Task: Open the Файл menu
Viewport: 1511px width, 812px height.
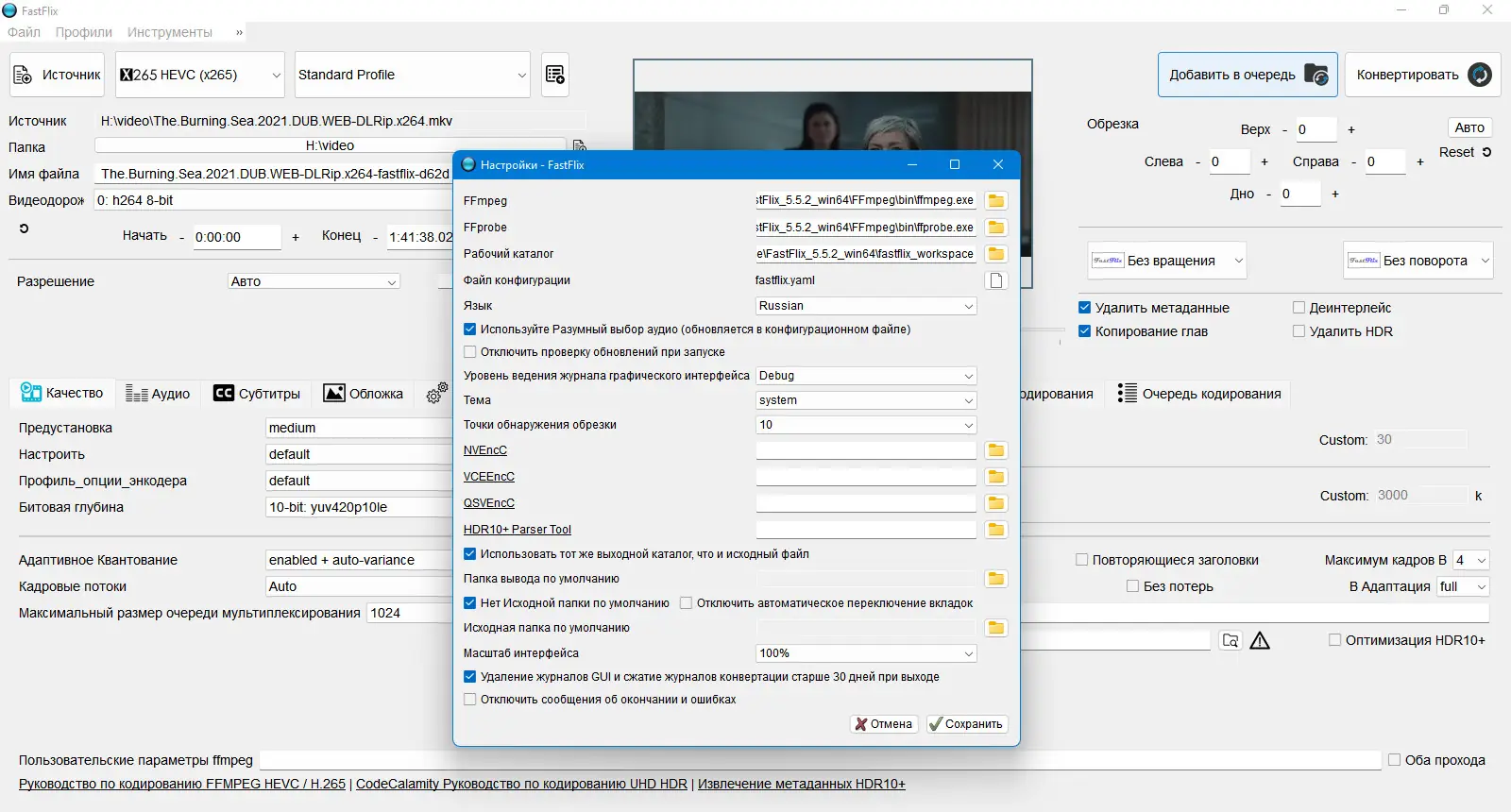Action: [x=24, y=32]
